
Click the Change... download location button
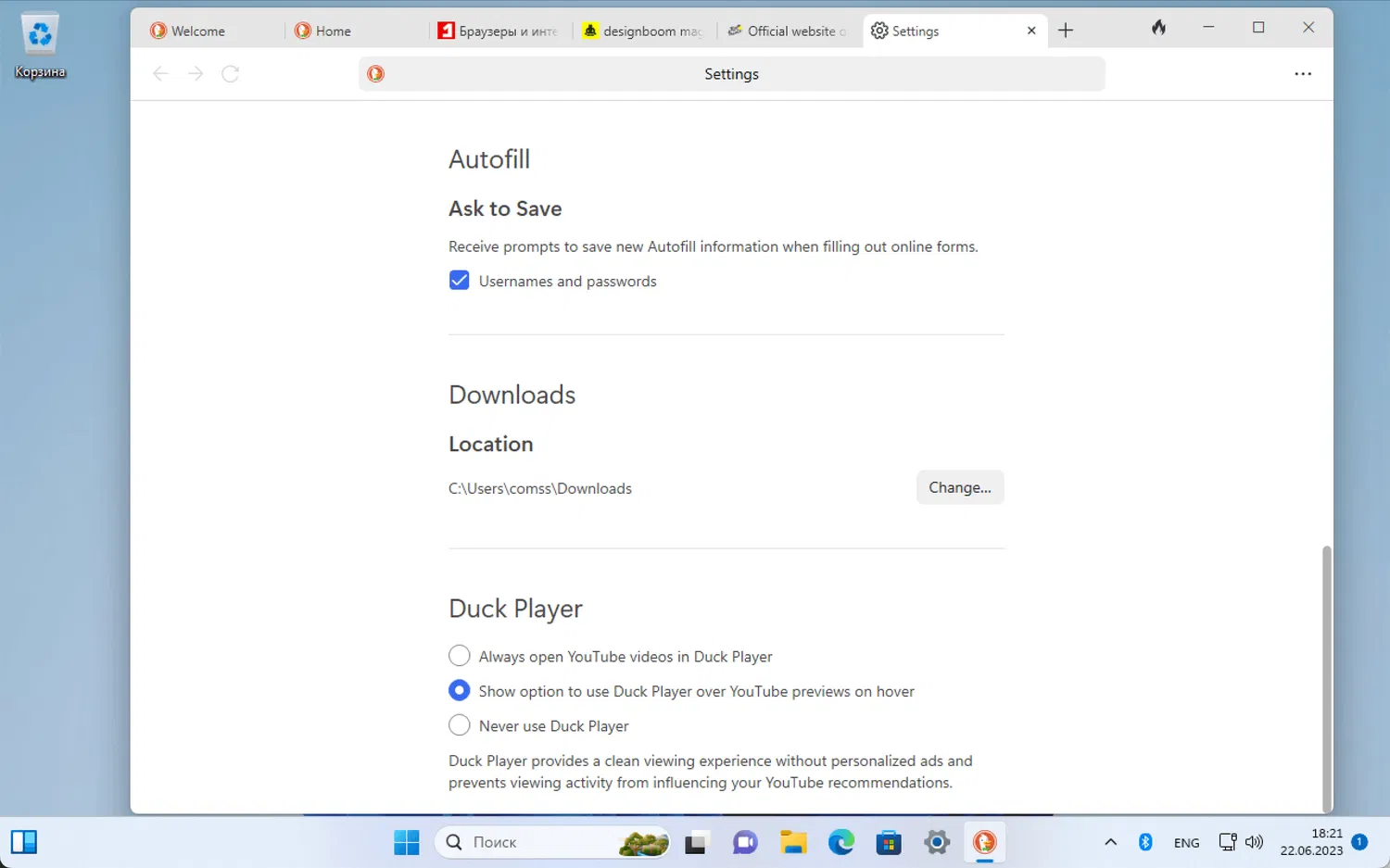(960, 487)
